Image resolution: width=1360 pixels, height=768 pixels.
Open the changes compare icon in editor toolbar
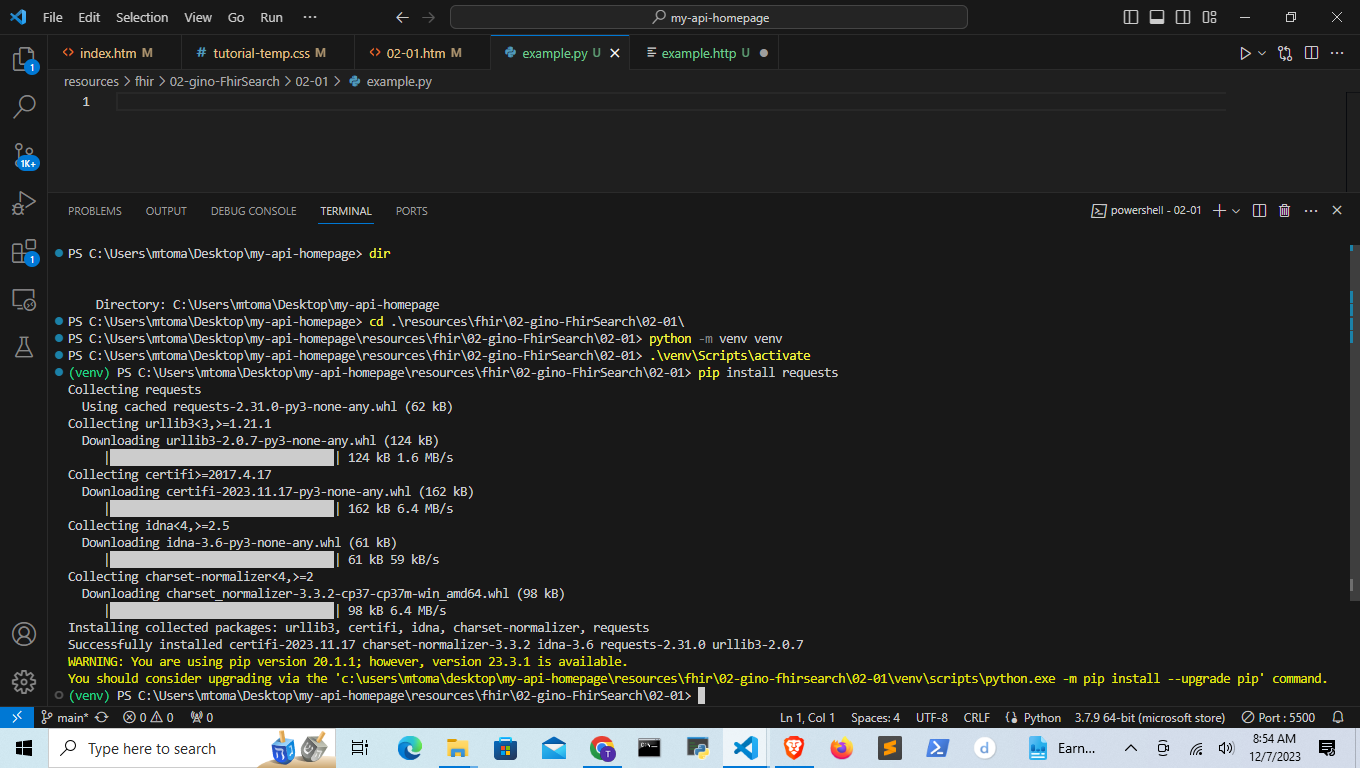1285,53
